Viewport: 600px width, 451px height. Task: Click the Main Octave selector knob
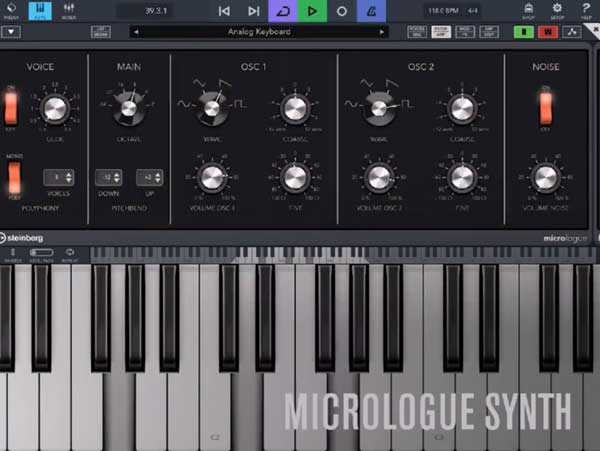(x=129, y=109)
